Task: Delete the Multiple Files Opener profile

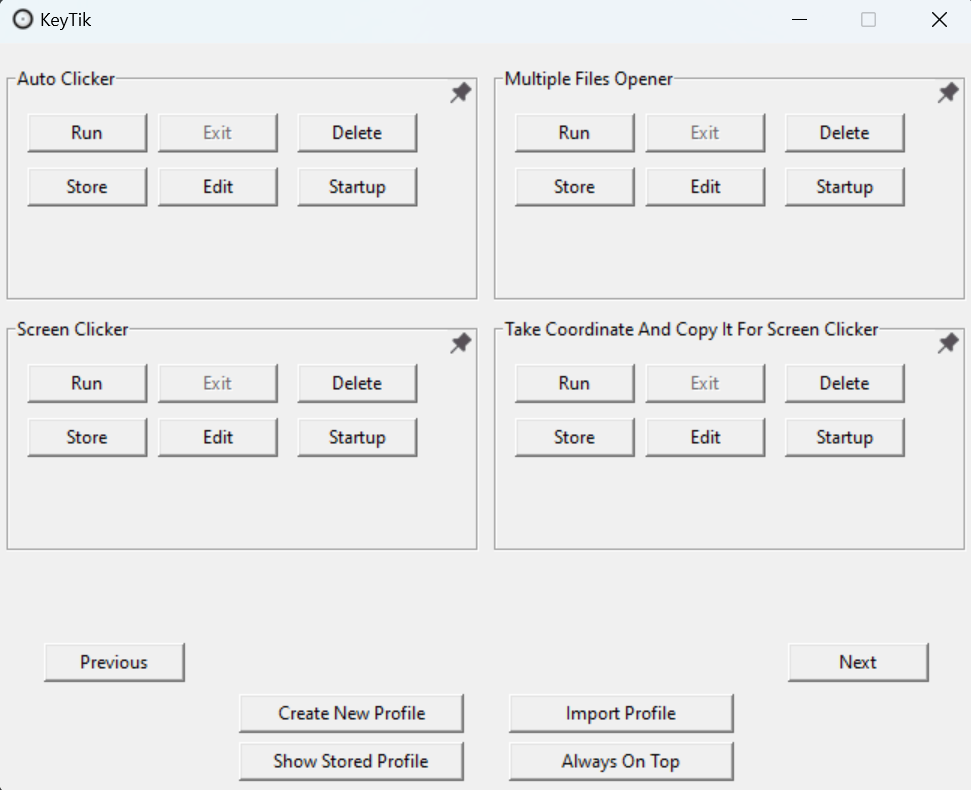Action: click(x=845, y=132)
